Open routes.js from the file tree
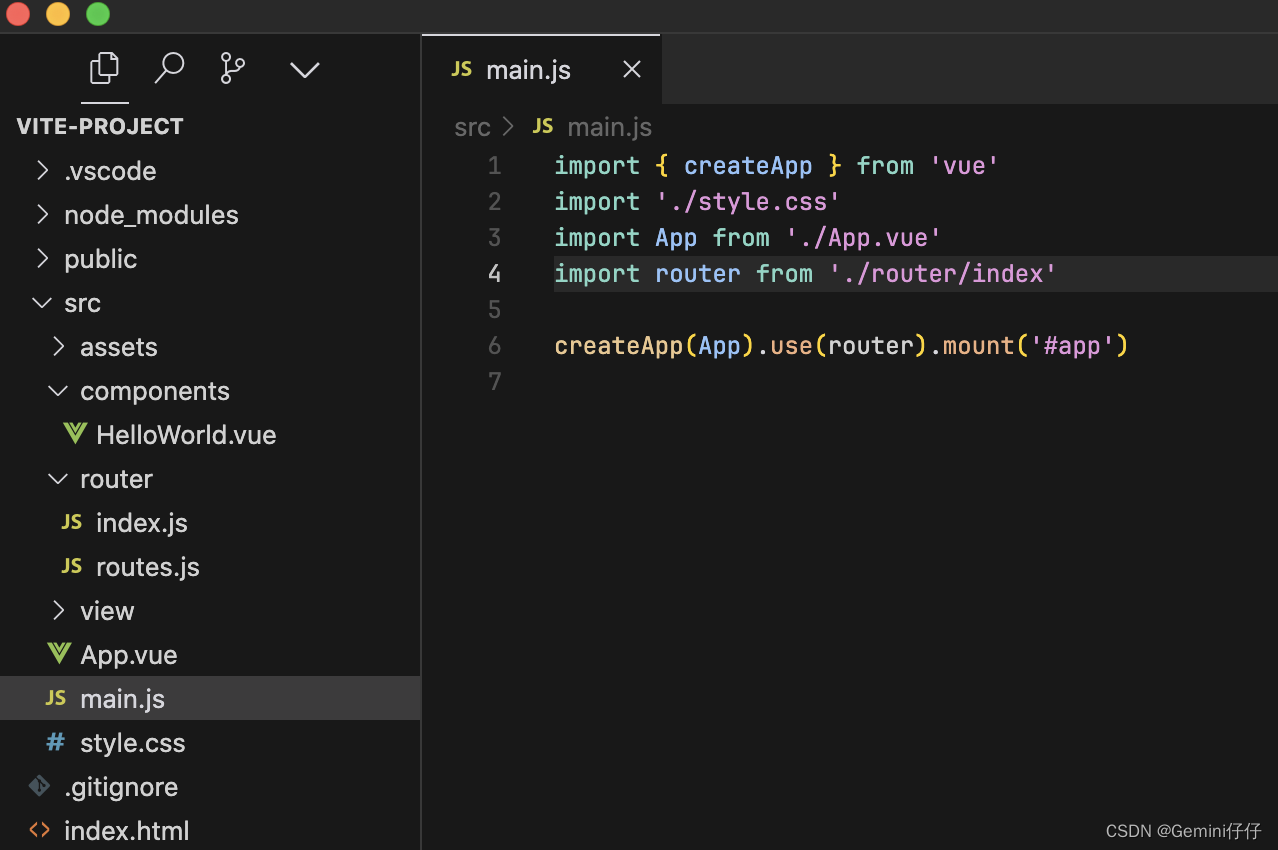The image size is (1278, 850). tap(148, 567)
